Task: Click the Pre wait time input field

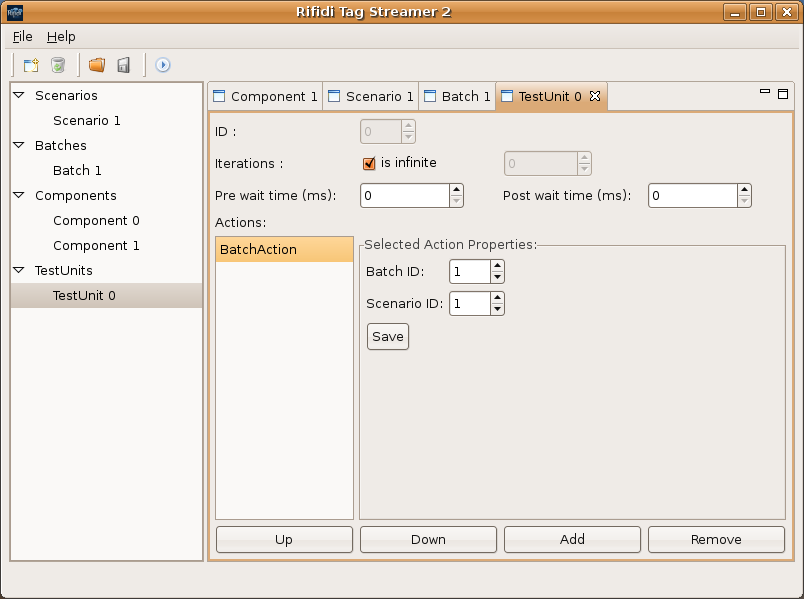Action: click(x=404, y=196)
